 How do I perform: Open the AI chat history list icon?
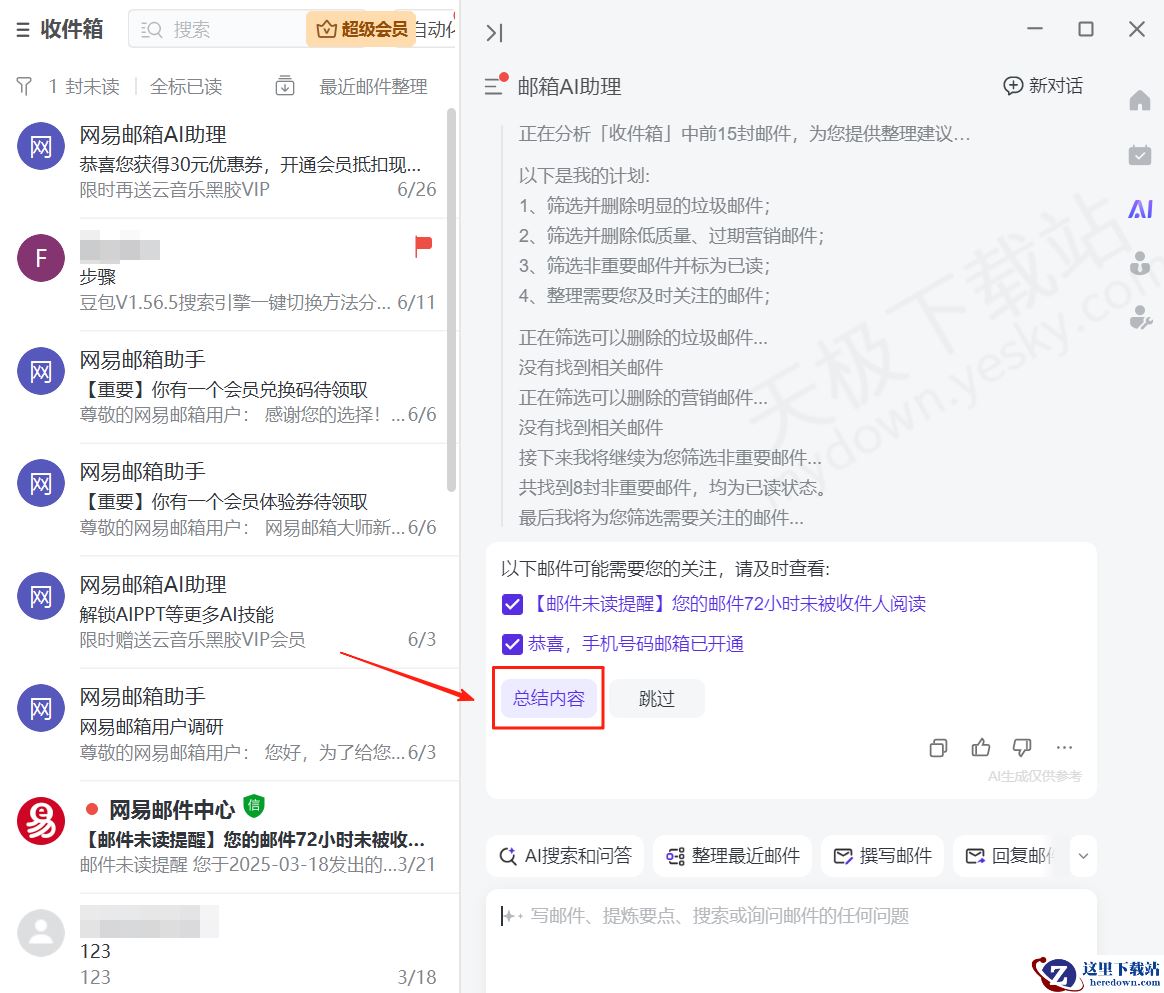click(x=496, y=85)
